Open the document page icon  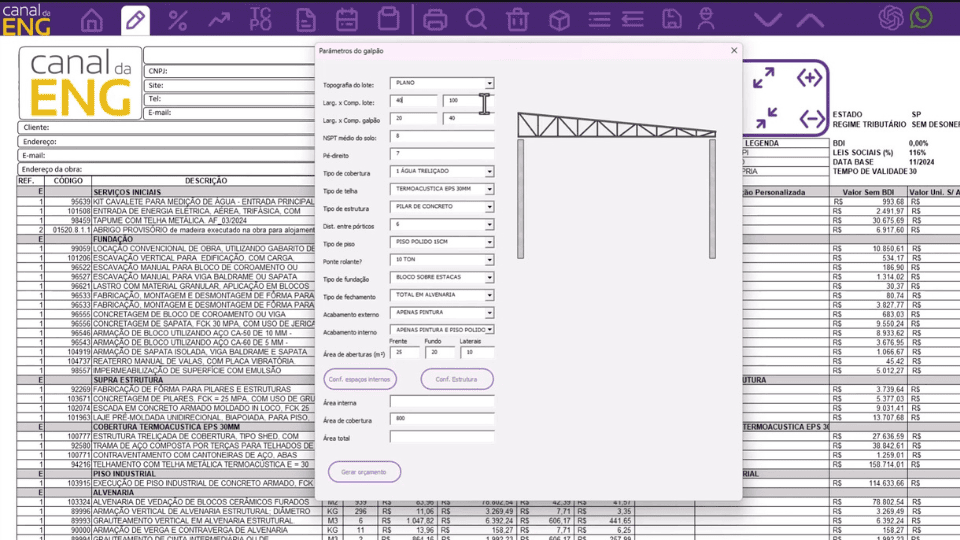pyautogui.click(x=306, y=20)
